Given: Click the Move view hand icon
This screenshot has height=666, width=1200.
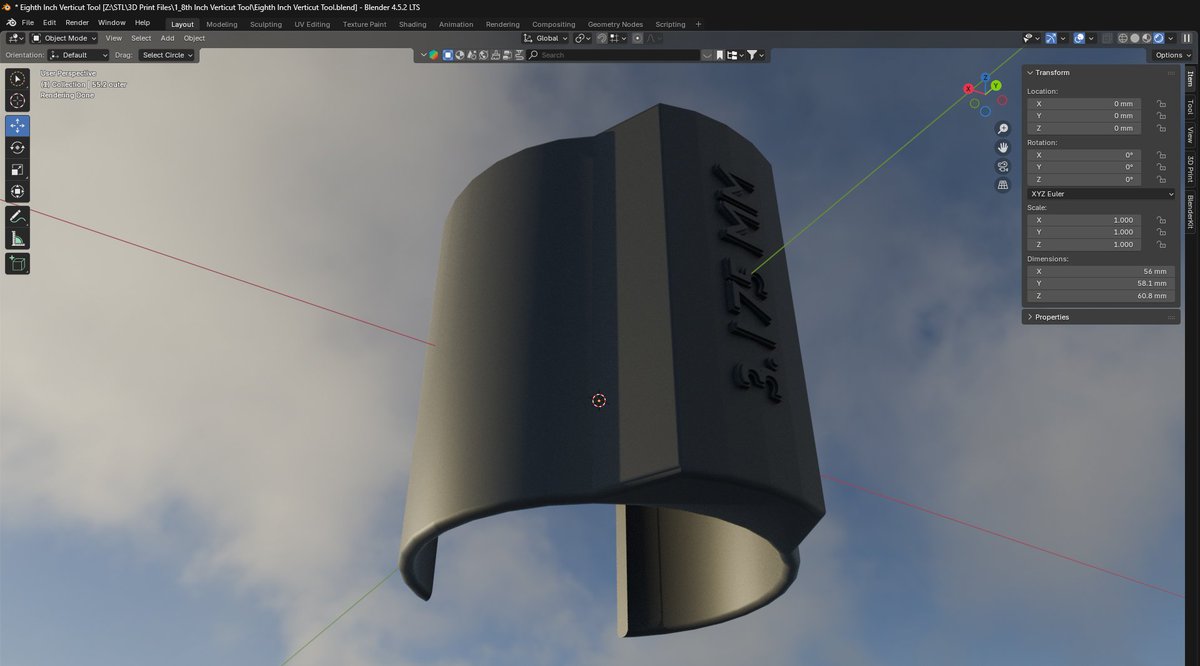Looking at the screenshot, I should [x=1003, y=148].
